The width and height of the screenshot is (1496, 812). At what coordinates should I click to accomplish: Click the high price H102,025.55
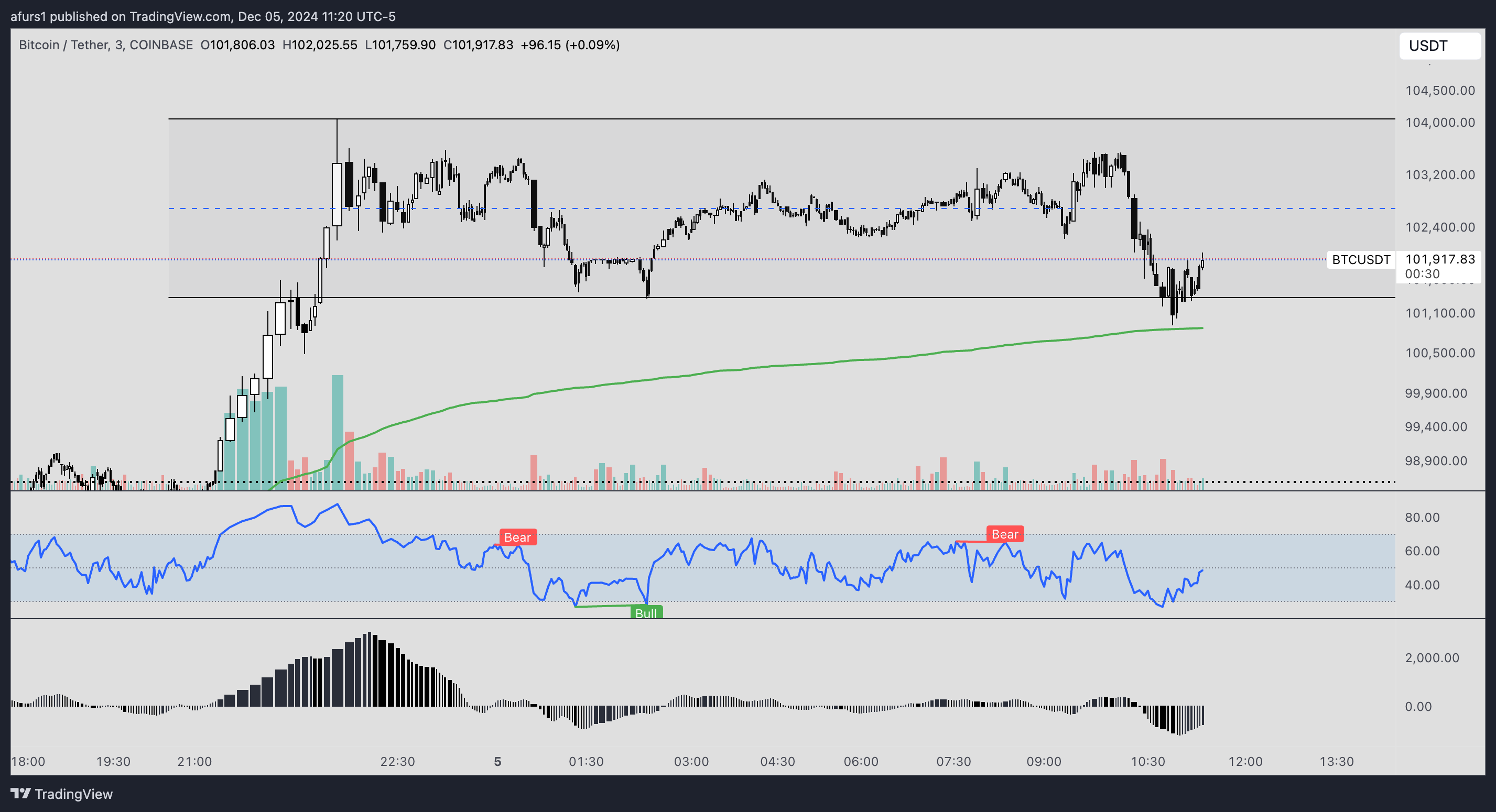[x=319, y=45]
